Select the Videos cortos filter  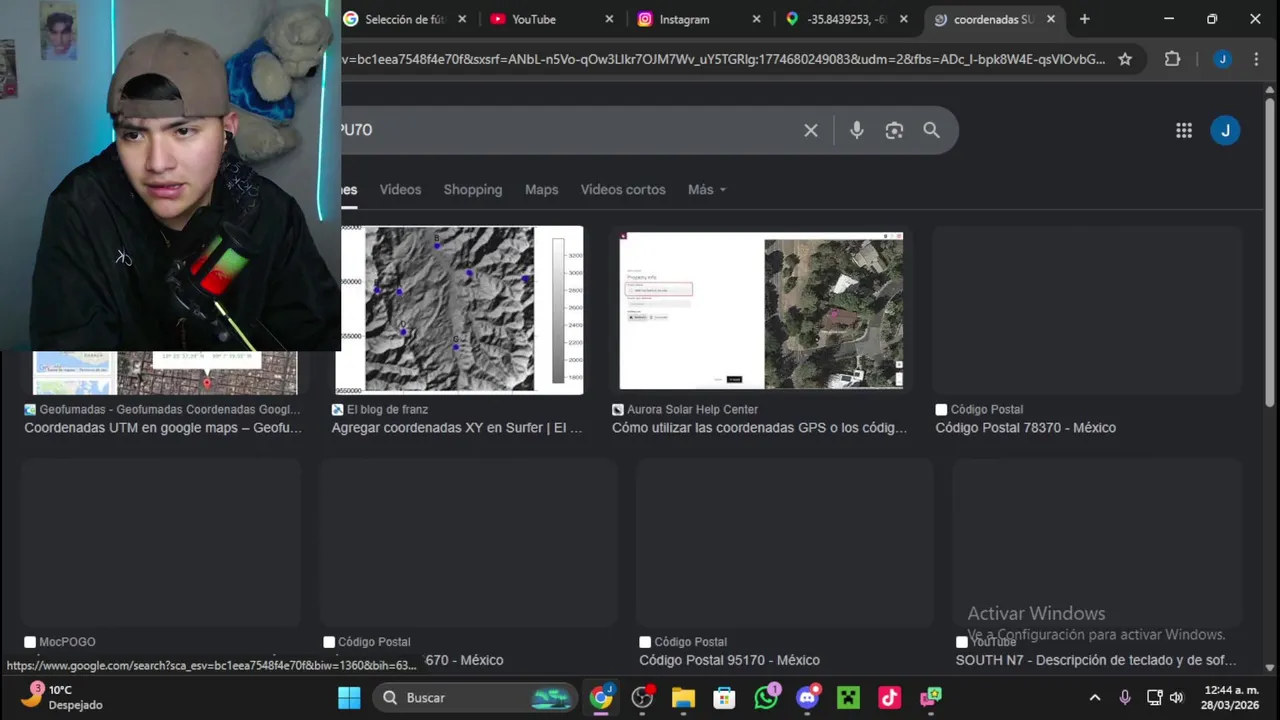pyautogui.click(x=623, y=189)
